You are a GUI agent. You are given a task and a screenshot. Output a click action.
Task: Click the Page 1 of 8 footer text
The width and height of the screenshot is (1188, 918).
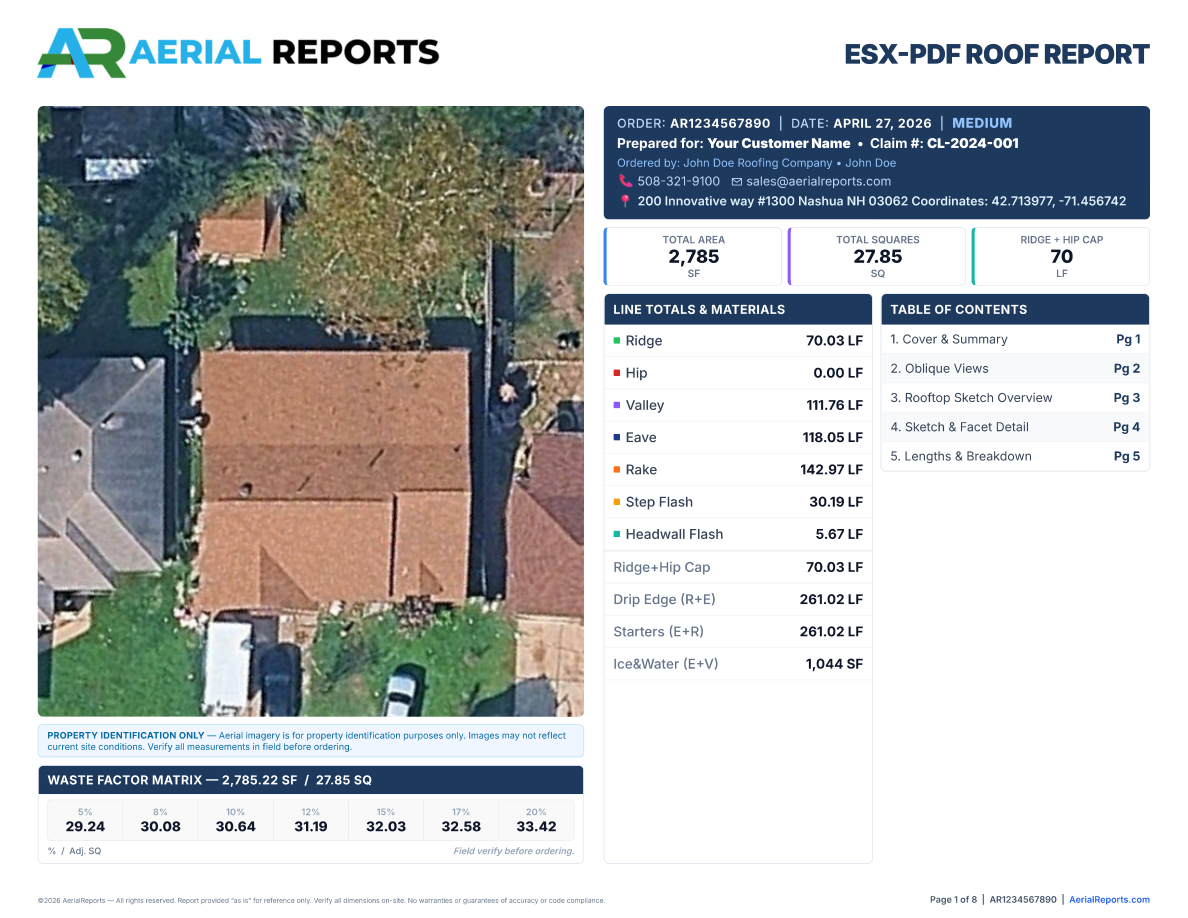click(953, 900)
